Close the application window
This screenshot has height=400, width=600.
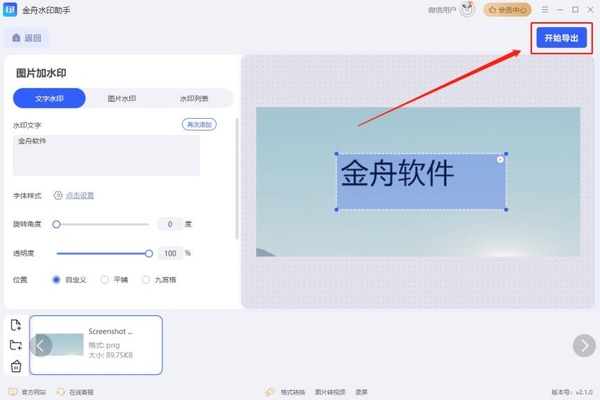(590, 10)
